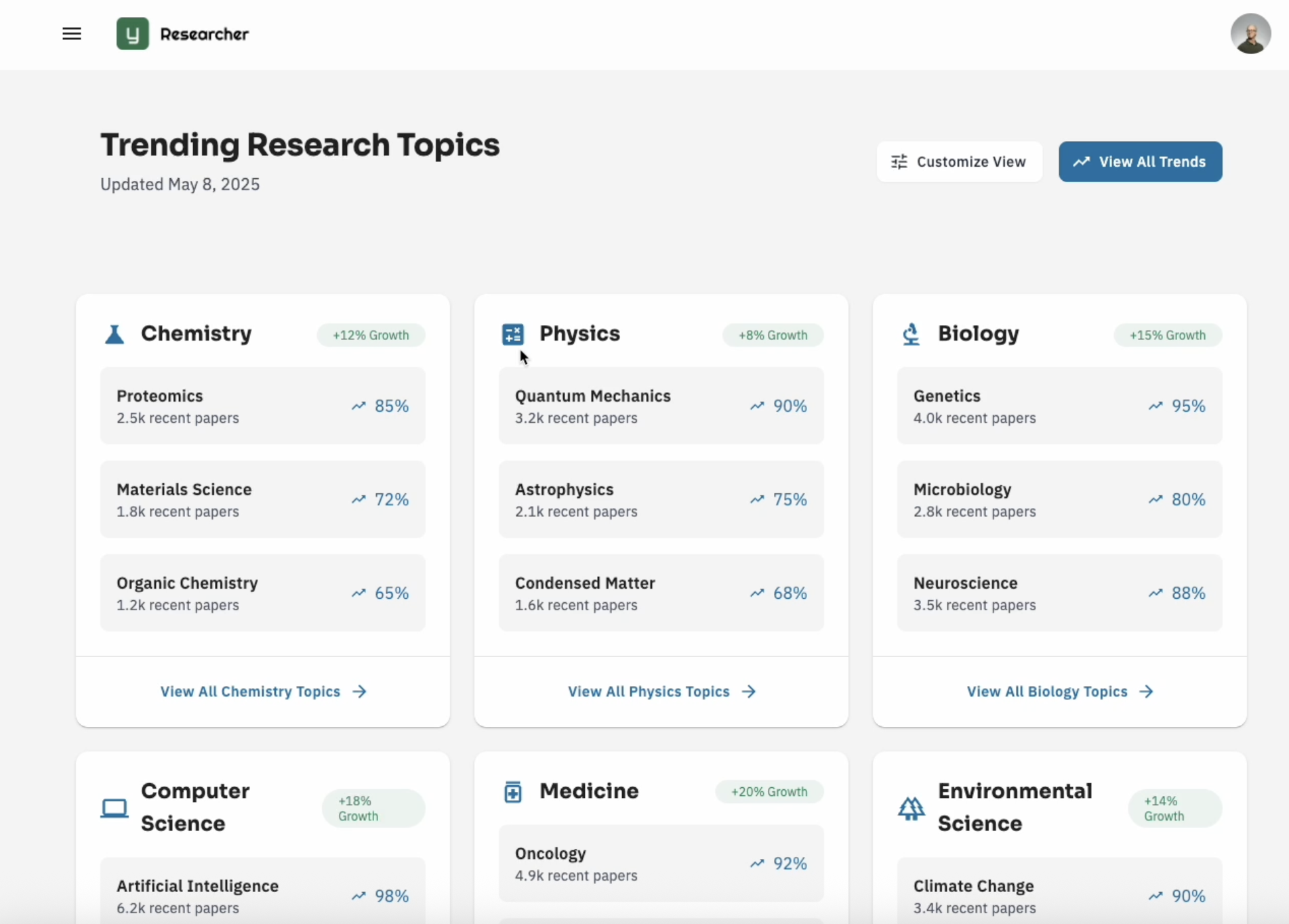Viewport: 1289px width, 924px height.
Task: Click the Physics calculator icon
Action: pos(513,333)
